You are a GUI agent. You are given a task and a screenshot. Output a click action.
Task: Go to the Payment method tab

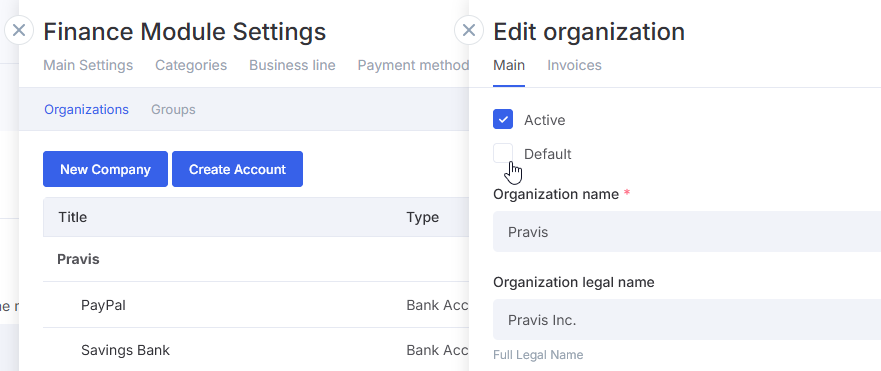click(x=413, y=65)
